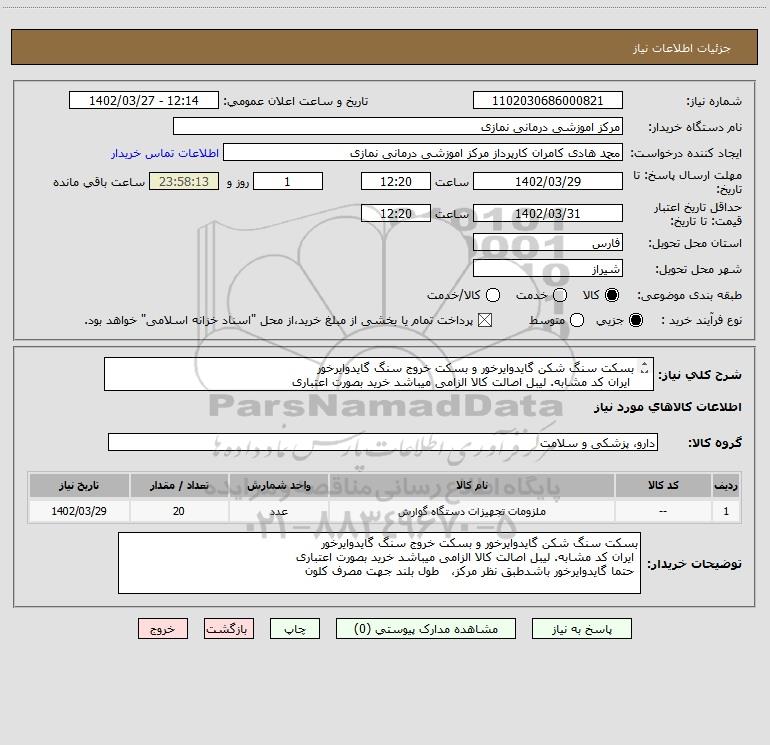
Task: Click the announcement date field 1402/03/27 - 12:14
Action: point(144,100)
